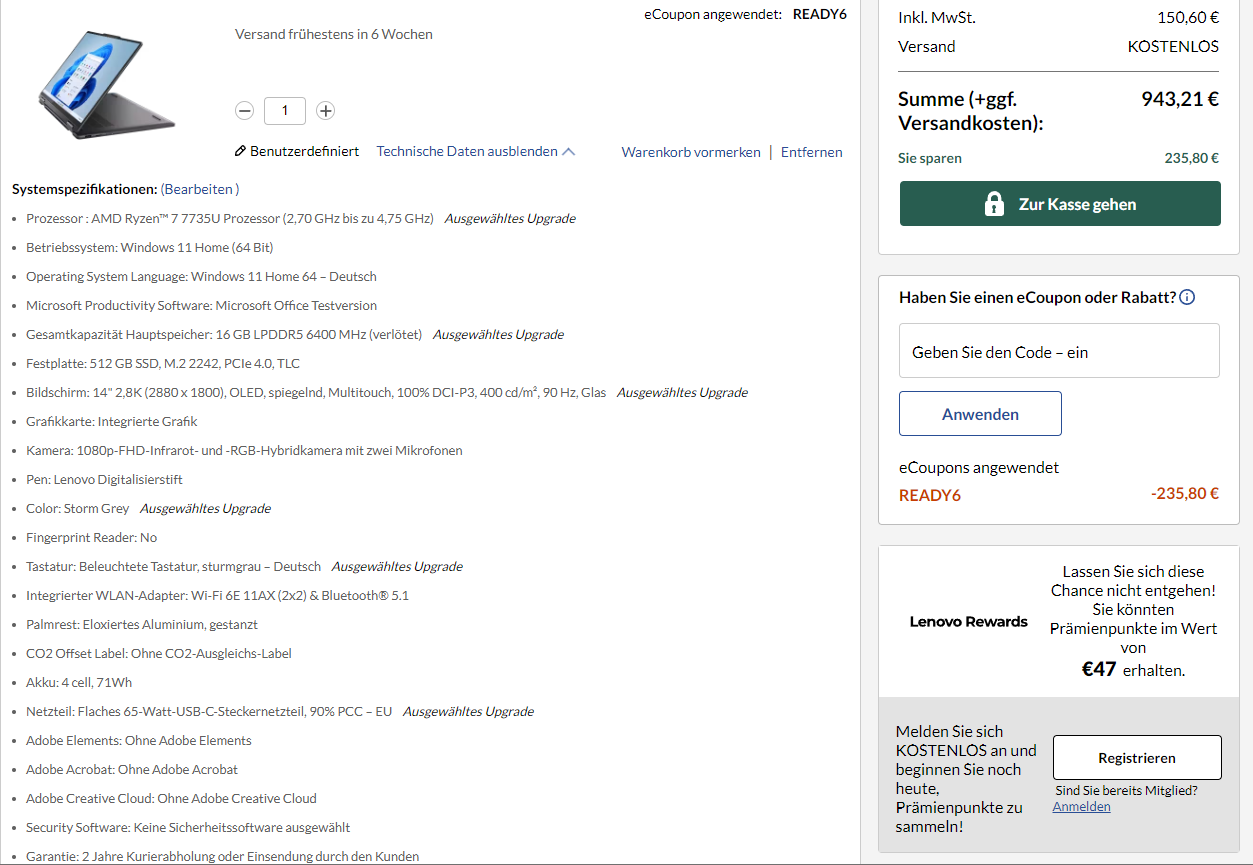The image size is (1253, 865).
Task: Click the Microsoft Productivity Software line
Action: click(201, 305)
